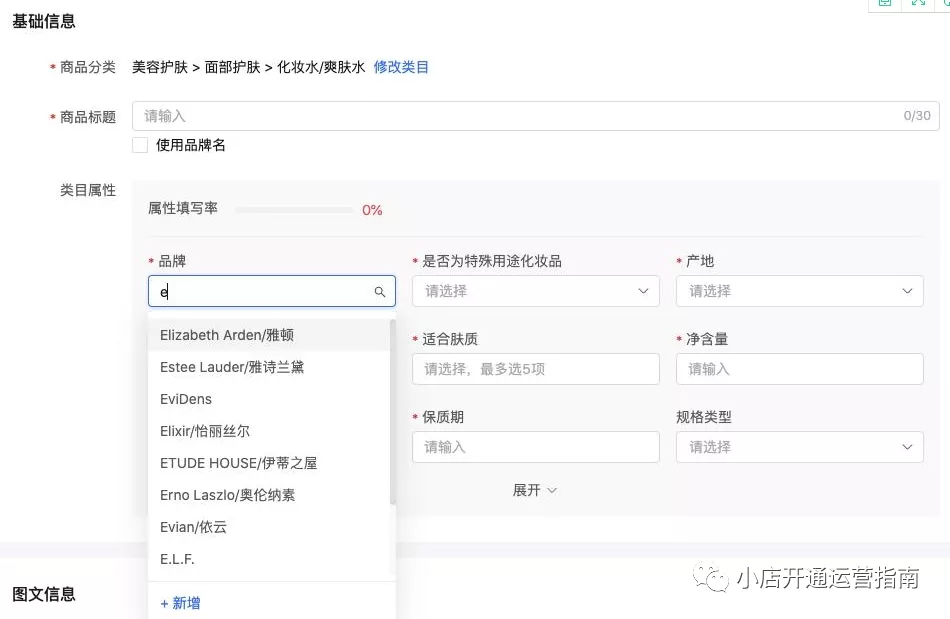Click 修改类目 link

[x=401, y=67]
